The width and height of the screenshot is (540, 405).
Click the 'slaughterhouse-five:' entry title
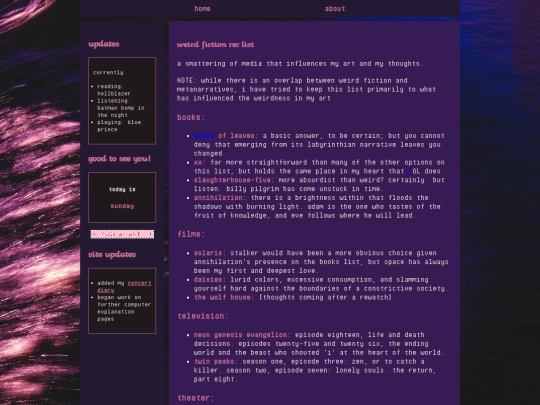[x=234, y=180]
